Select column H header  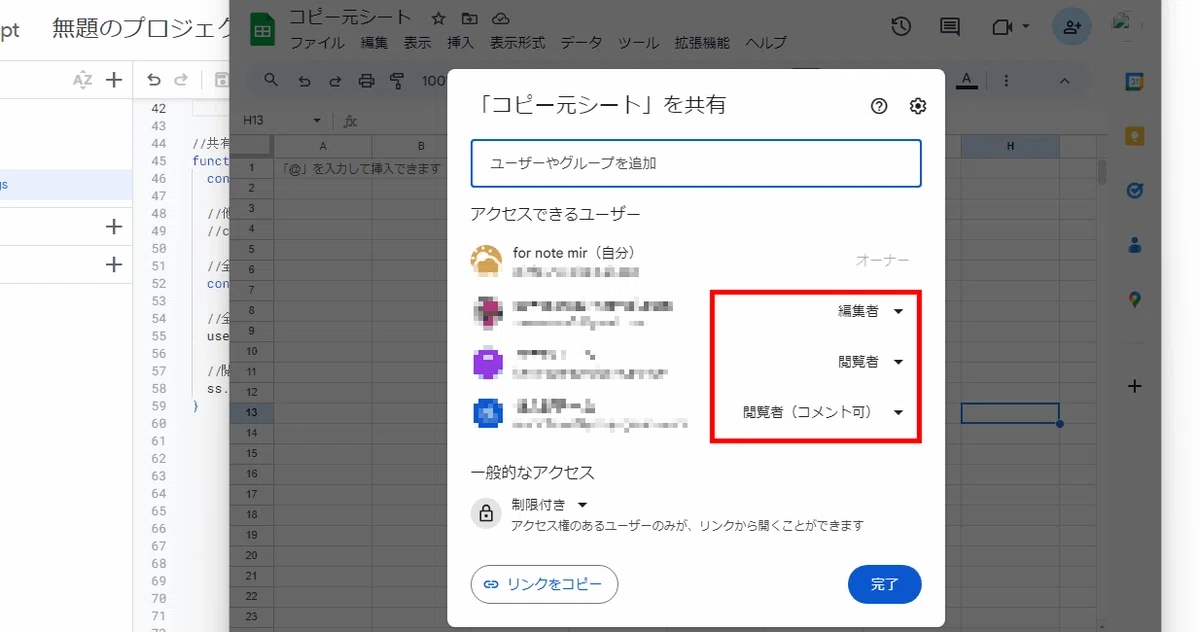[x=1010, y=146]
